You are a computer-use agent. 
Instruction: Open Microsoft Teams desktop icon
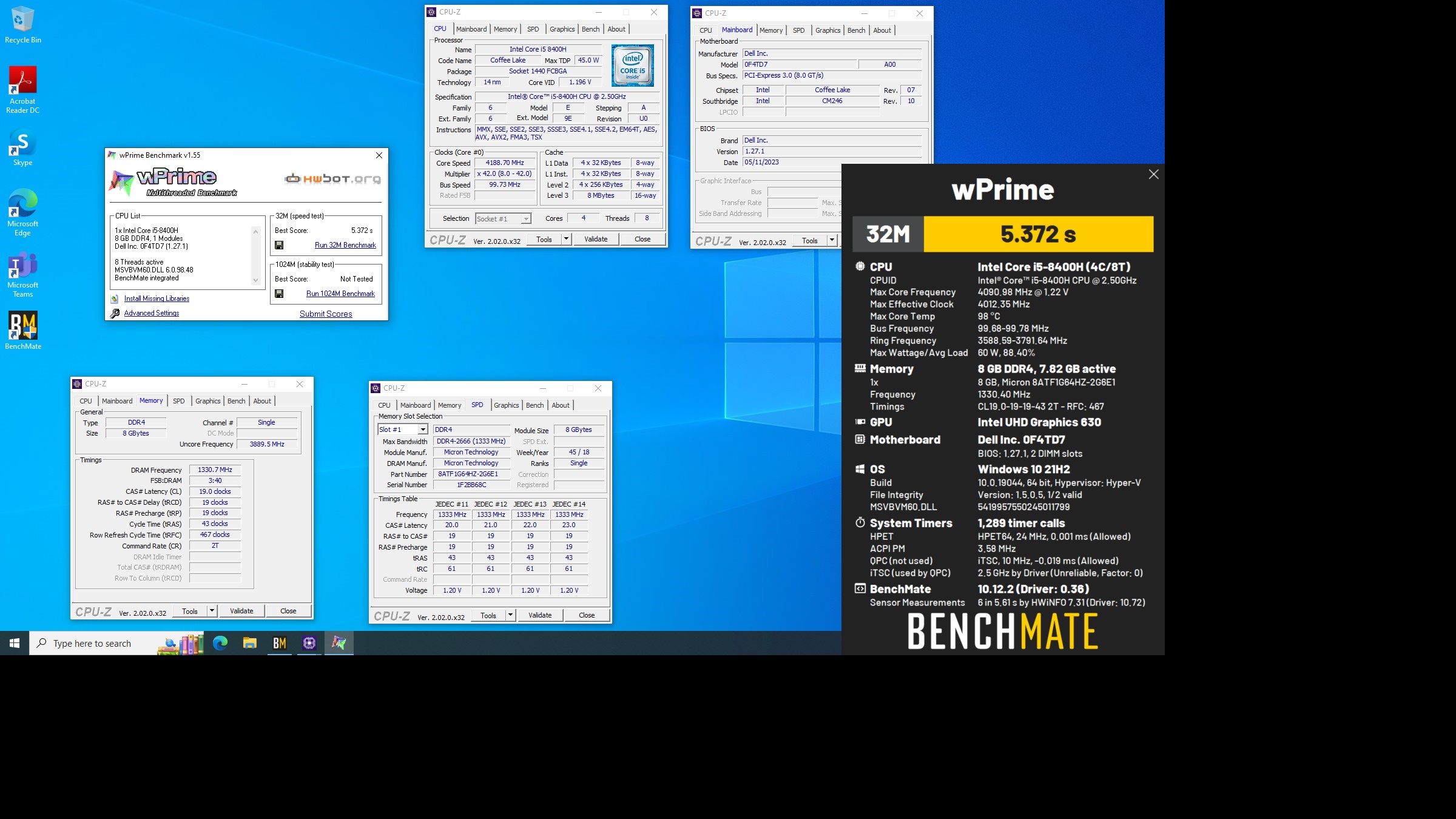(22, 274)
